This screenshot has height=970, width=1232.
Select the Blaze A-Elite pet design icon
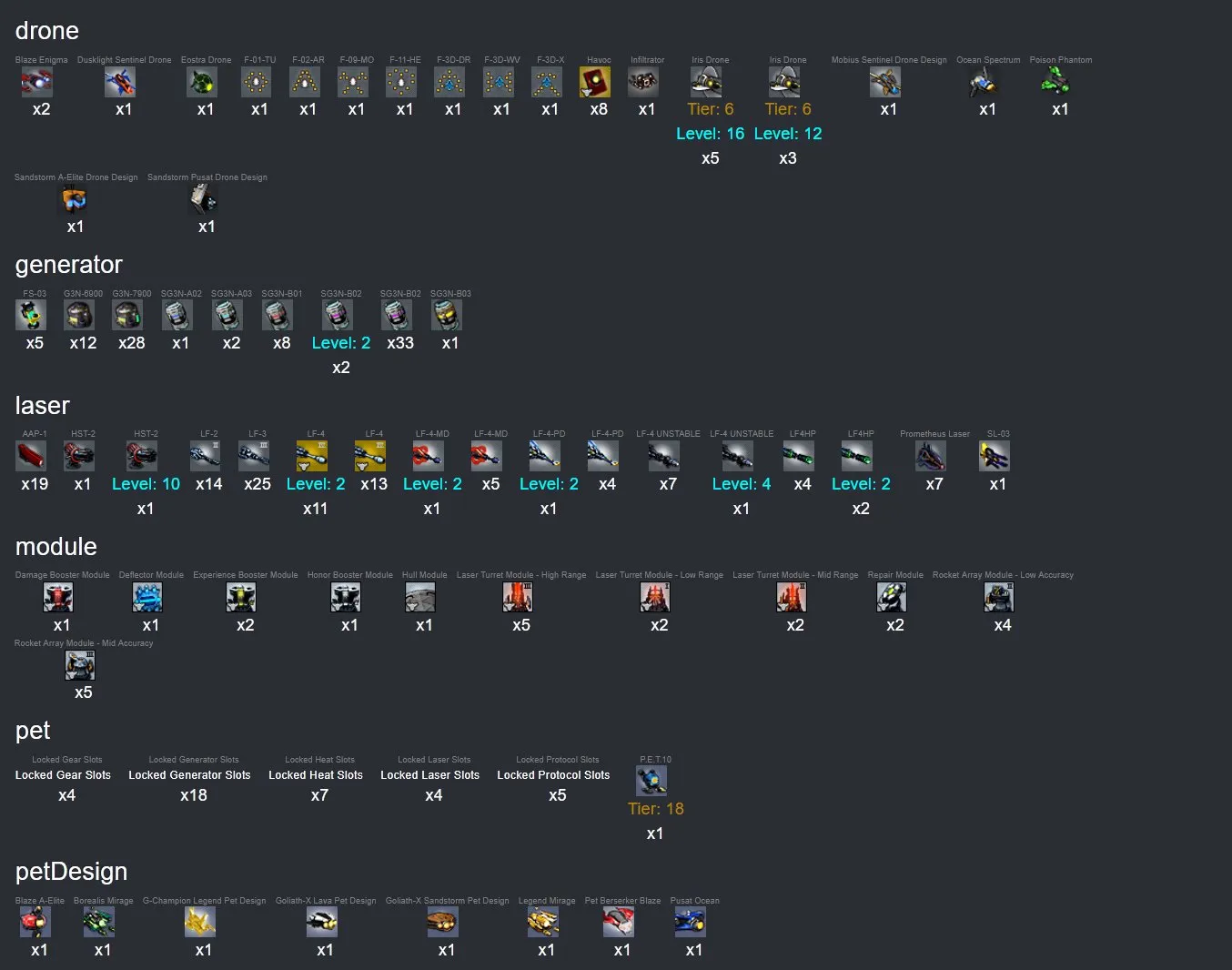point(35,923)
